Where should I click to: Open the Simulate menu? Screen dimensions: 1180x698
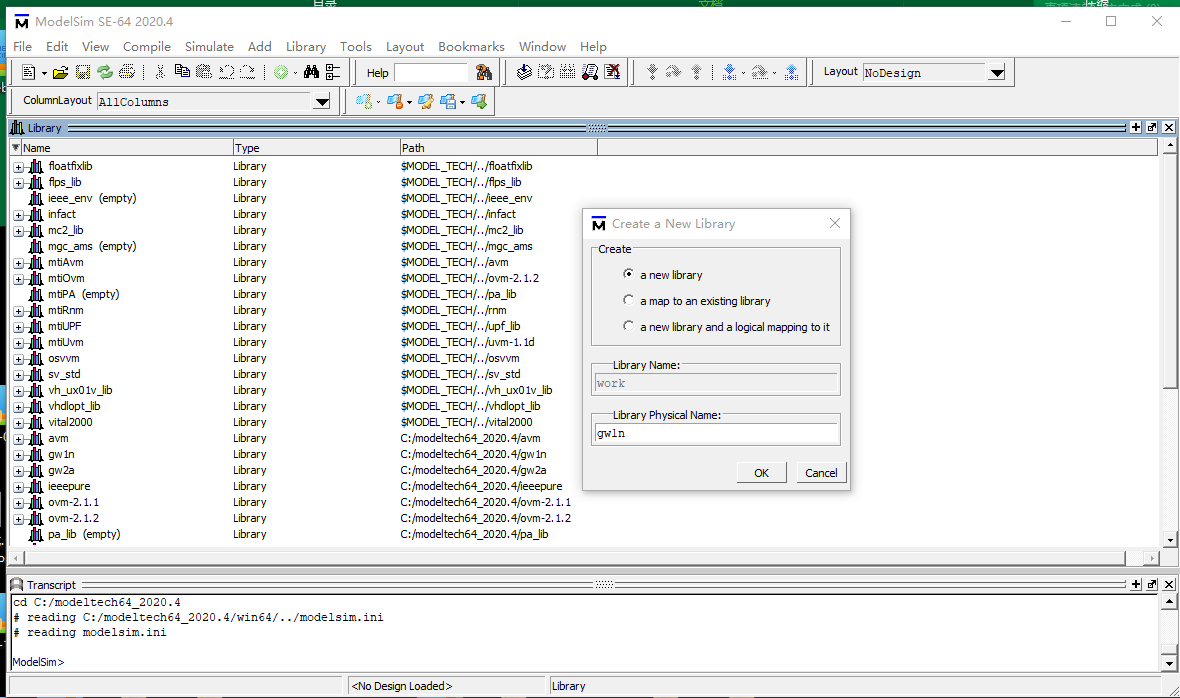tap(209, 47)
